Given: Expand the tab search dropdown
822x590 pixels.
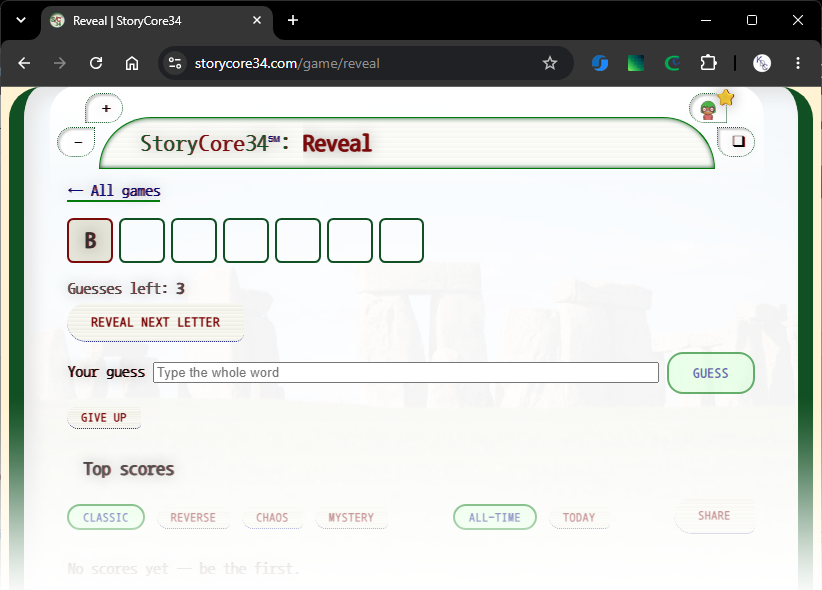Looking at the screenshot, I should [21, 20].
